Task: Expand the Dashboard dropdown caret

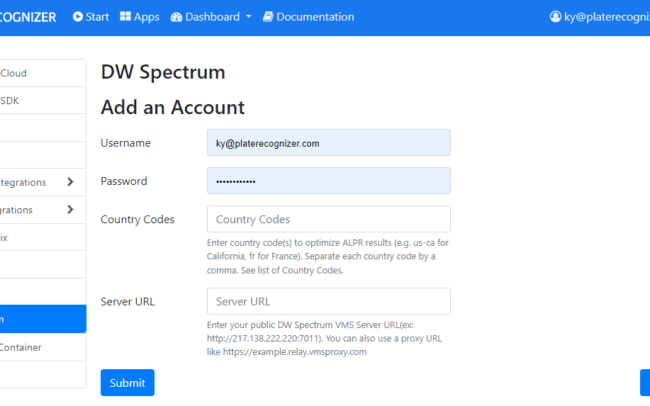Action: pos(249,17)
